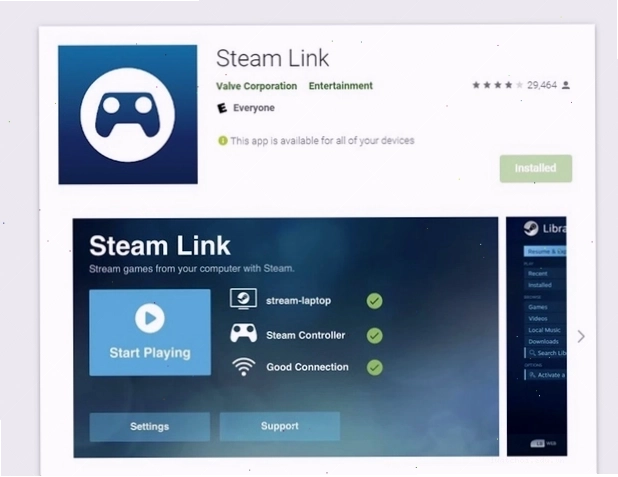This screenshot has width=618, height=477.
Task: Click Start Playing tile in screenshot
Action: pyautogui.click(x=150, y=332)
